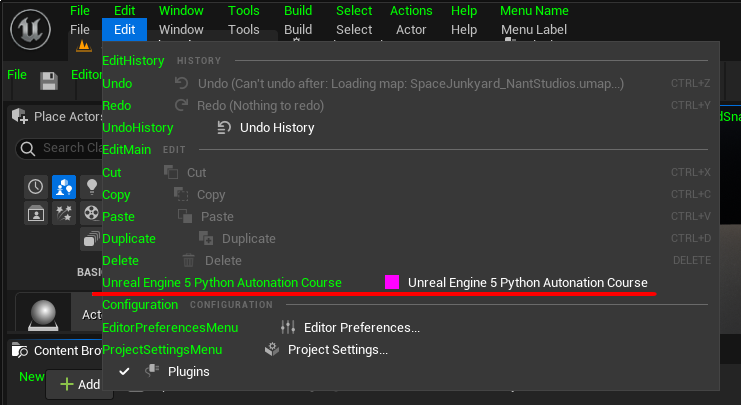Choose the Paste menu entry

tap(411, 216)
